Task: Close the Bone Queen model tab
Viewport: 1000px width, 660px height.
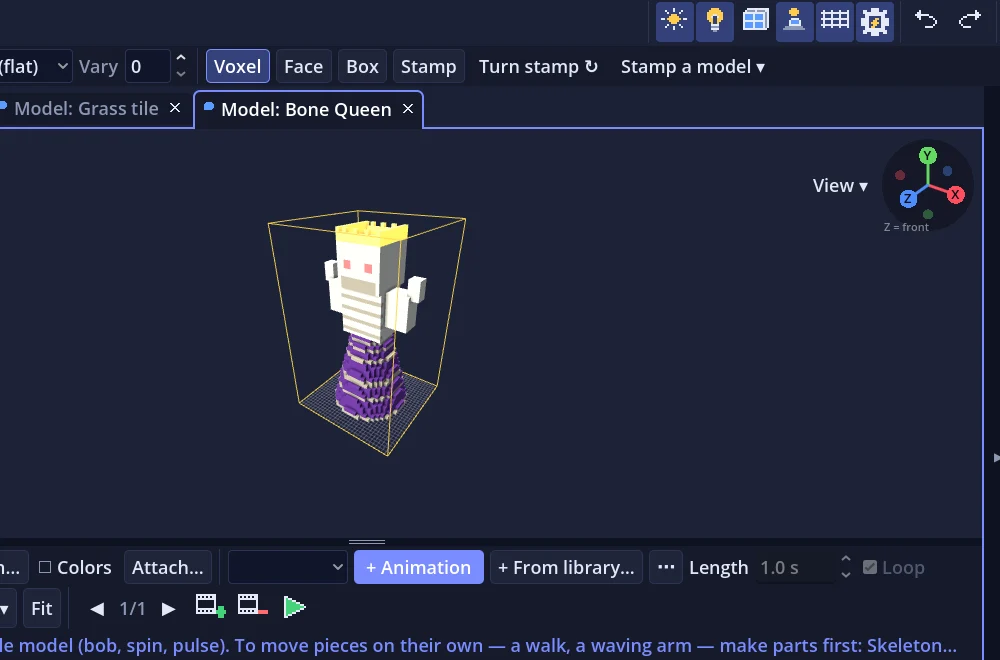Action: point(408,109)
